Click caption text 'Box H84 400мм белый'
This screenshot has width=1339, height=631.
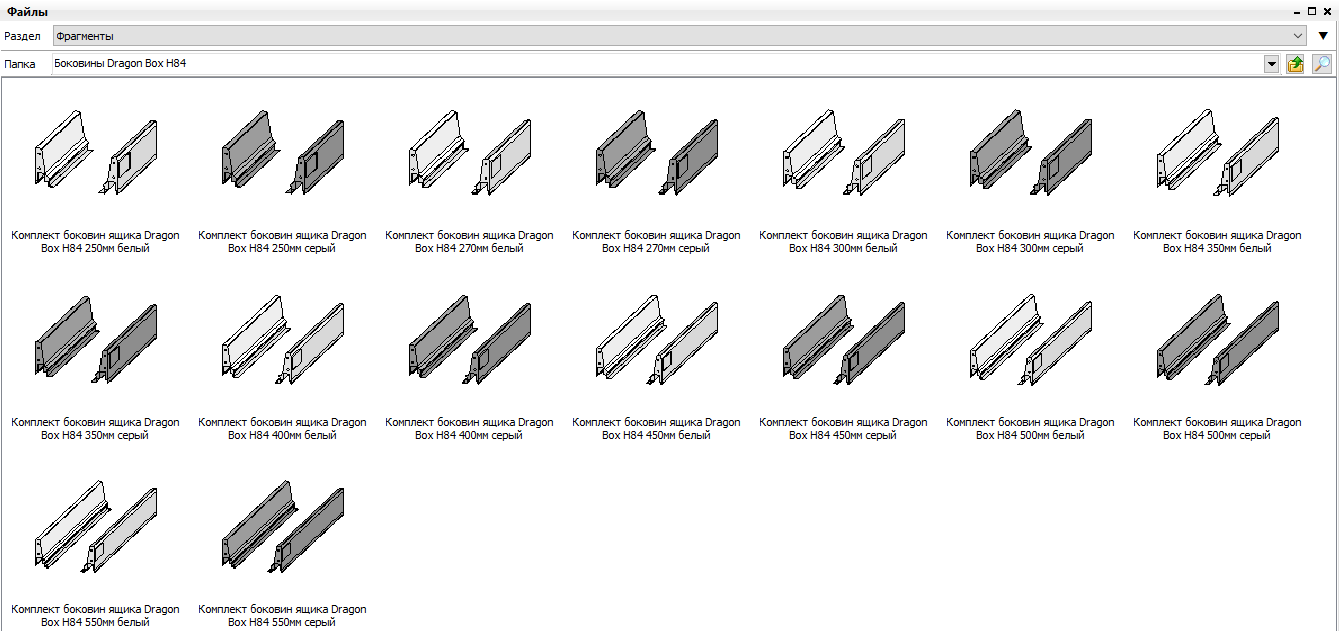tap(283, 436)
